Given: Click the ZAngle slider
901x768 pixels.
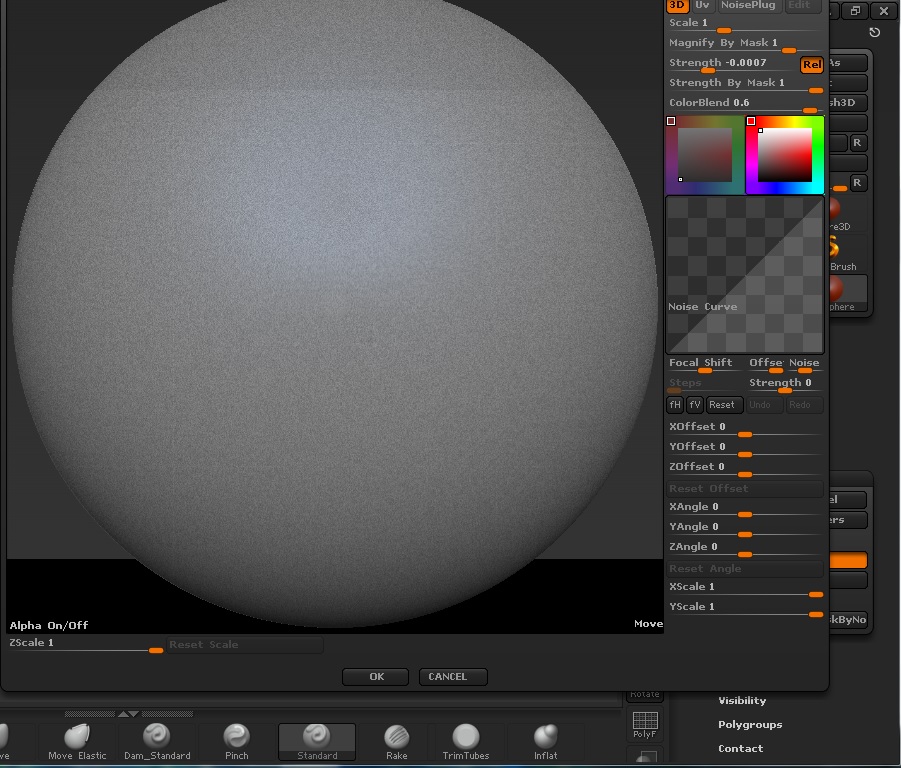Looking at the screenshot, I should (x=745, y=548).
